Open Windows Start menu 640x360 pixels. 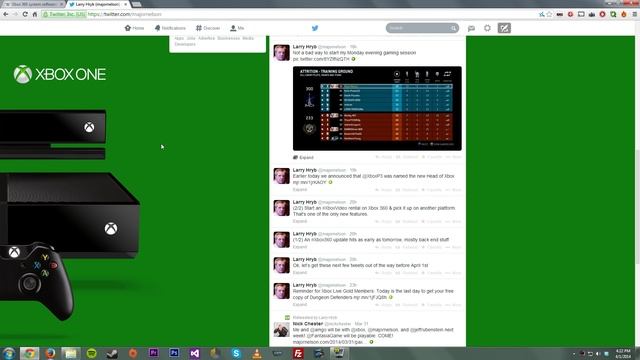(x=9, y=353)
